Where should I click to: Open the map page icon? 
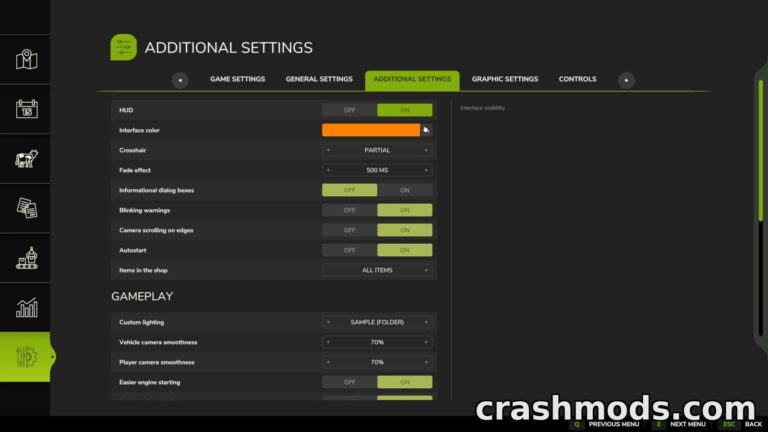(x=26, y=60)
